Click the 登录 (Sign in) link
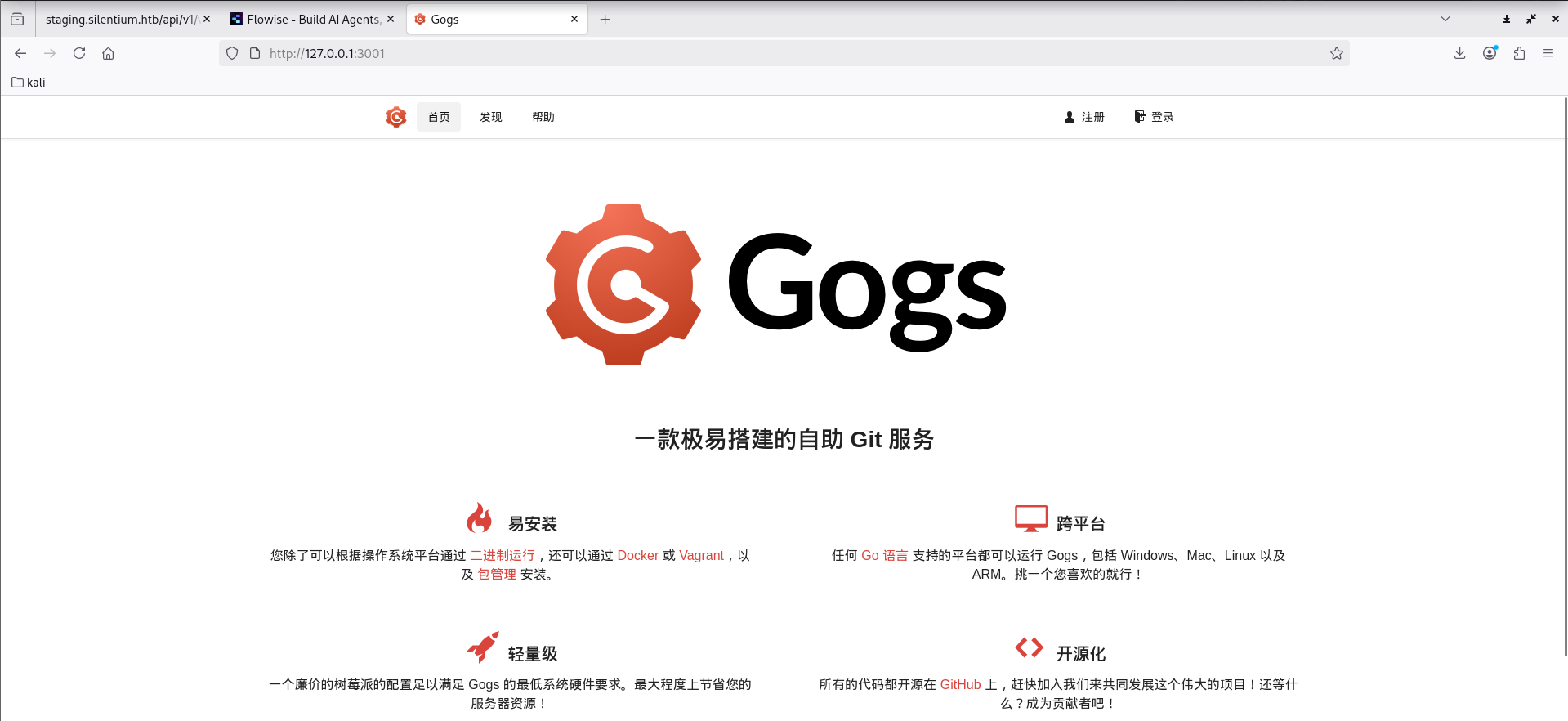1568x721 pixels. (x=1154, y=117)
